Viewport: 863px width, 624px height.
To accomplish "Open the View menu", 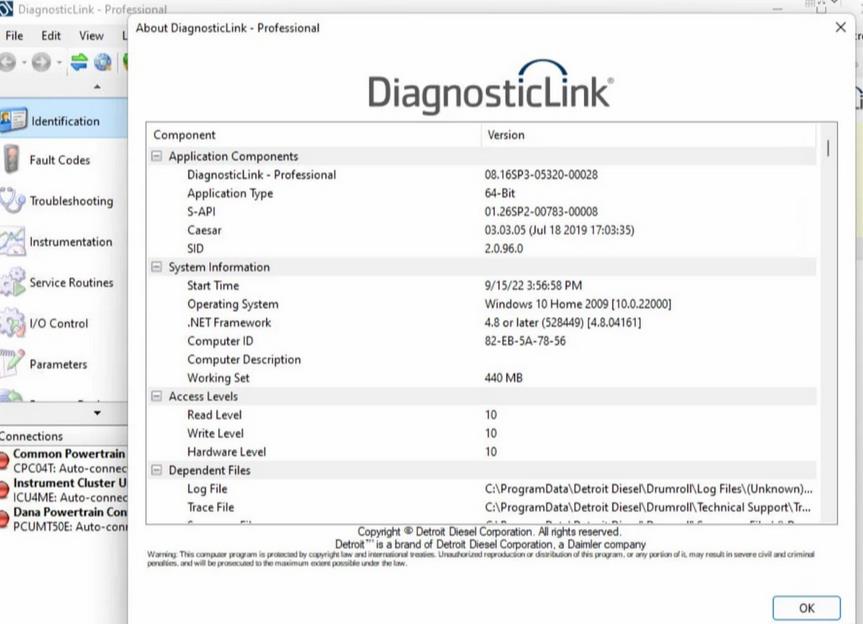I will click(91, 35).
